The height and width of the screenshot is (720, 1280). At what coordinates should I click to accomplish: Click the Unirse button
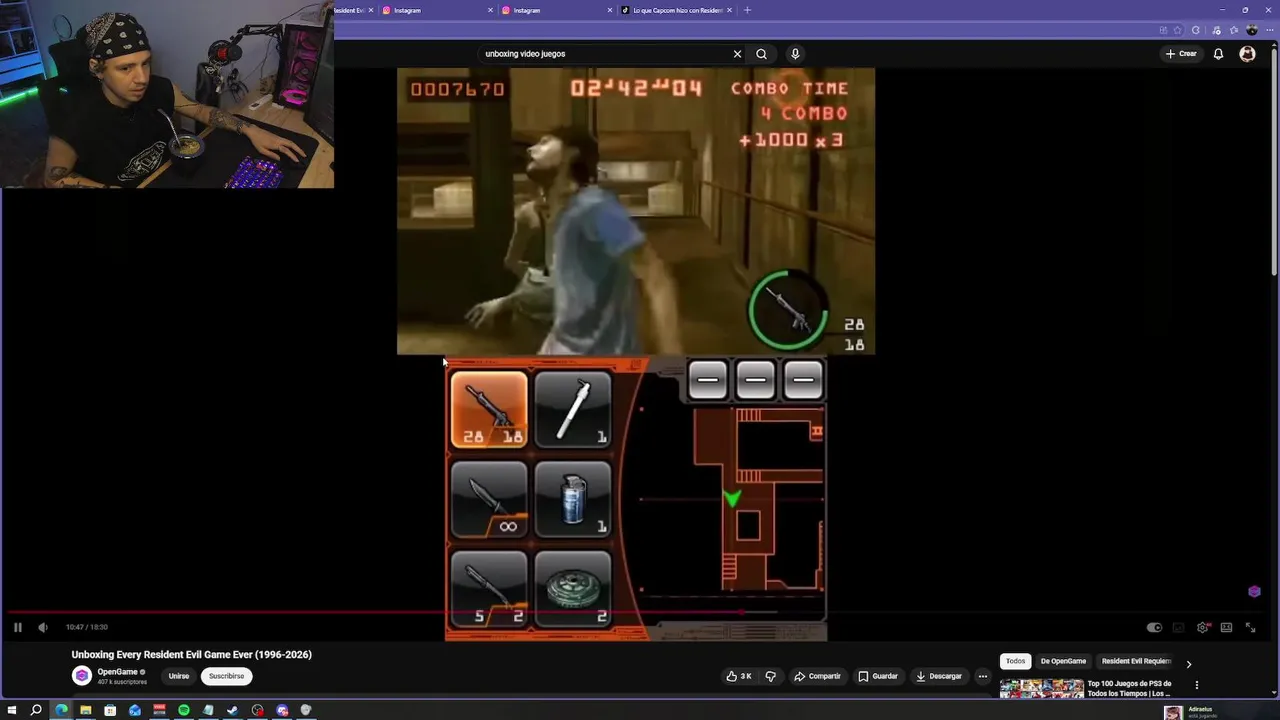(179, 676)
